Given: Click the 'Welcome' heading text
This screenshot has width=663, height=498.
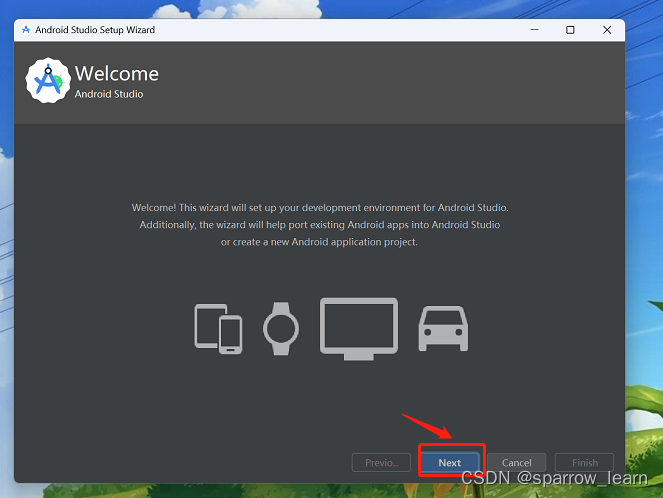Looking at the screenshot, I should (117, 74).
